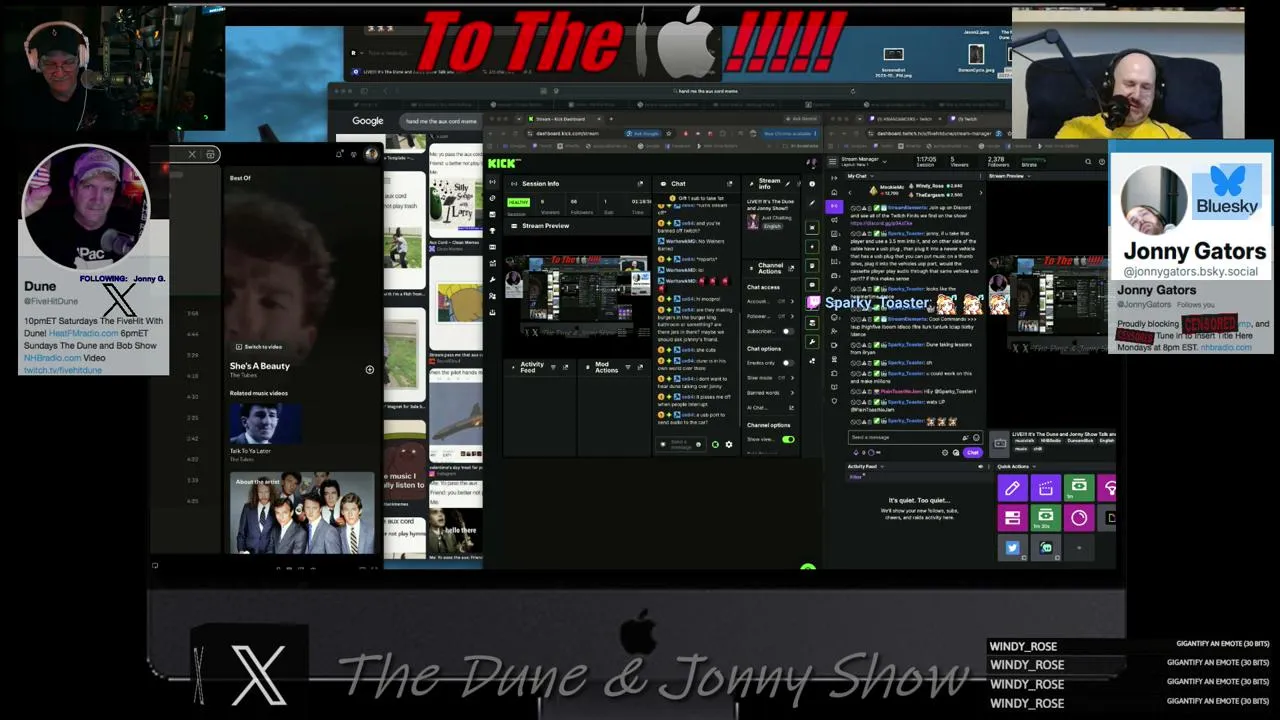Image resolution: width=1280 pixels, height=720 pixels.
Task: Open profile avatar in the music player
Action: pyautogui.click(x=371, y=154)
